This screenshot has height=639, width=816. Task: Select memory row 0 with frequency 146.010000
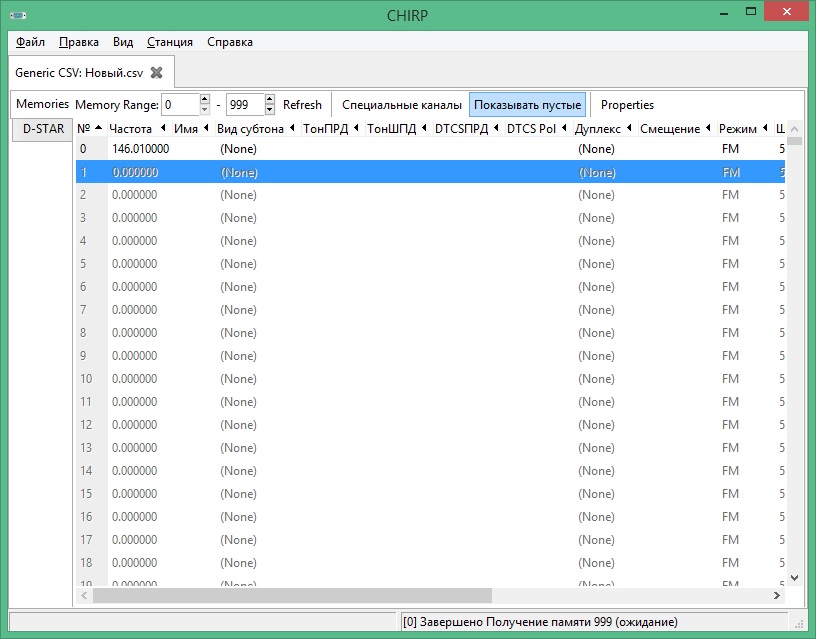point(430,149)
